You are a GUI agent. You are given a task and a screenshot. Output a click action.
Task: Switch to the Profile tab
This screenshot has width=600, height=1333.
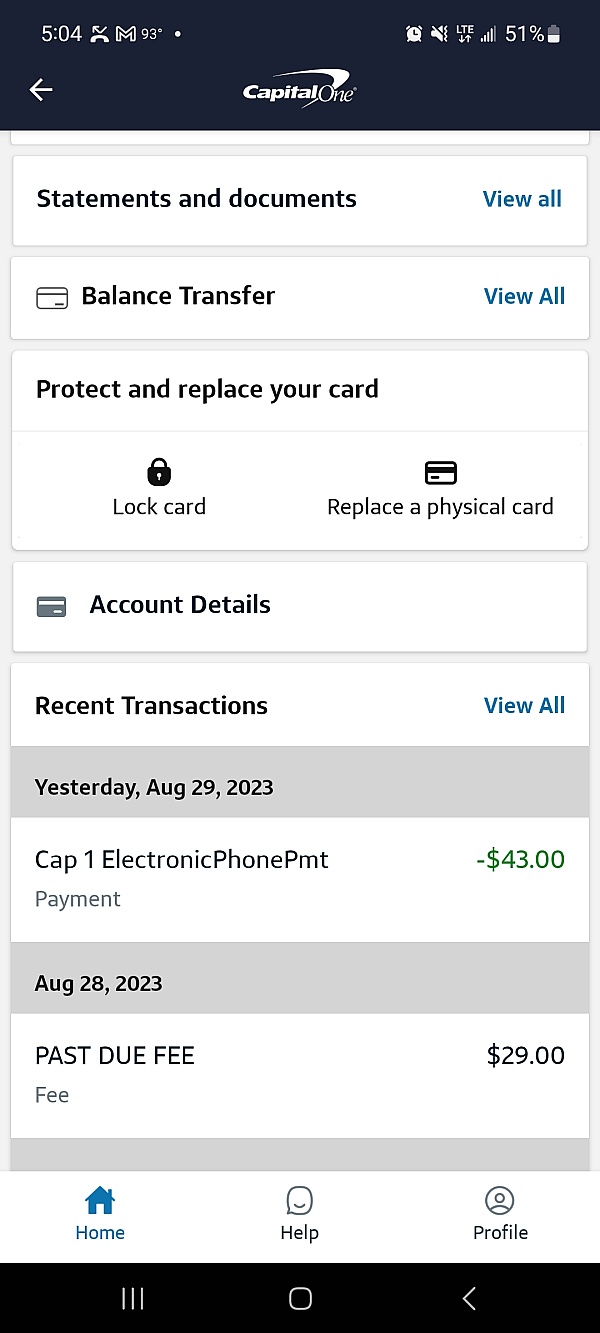pos(500,1214)
